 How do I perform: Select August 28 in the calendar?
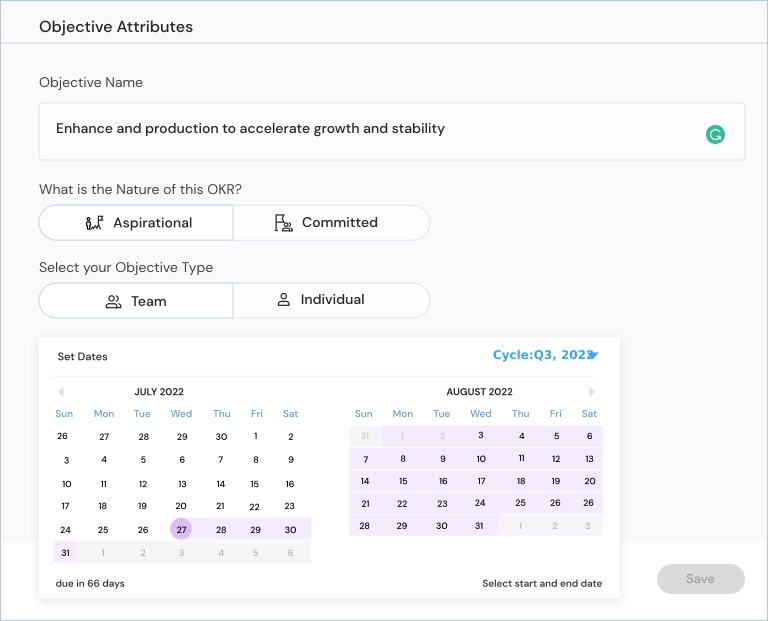coord(364,525)
